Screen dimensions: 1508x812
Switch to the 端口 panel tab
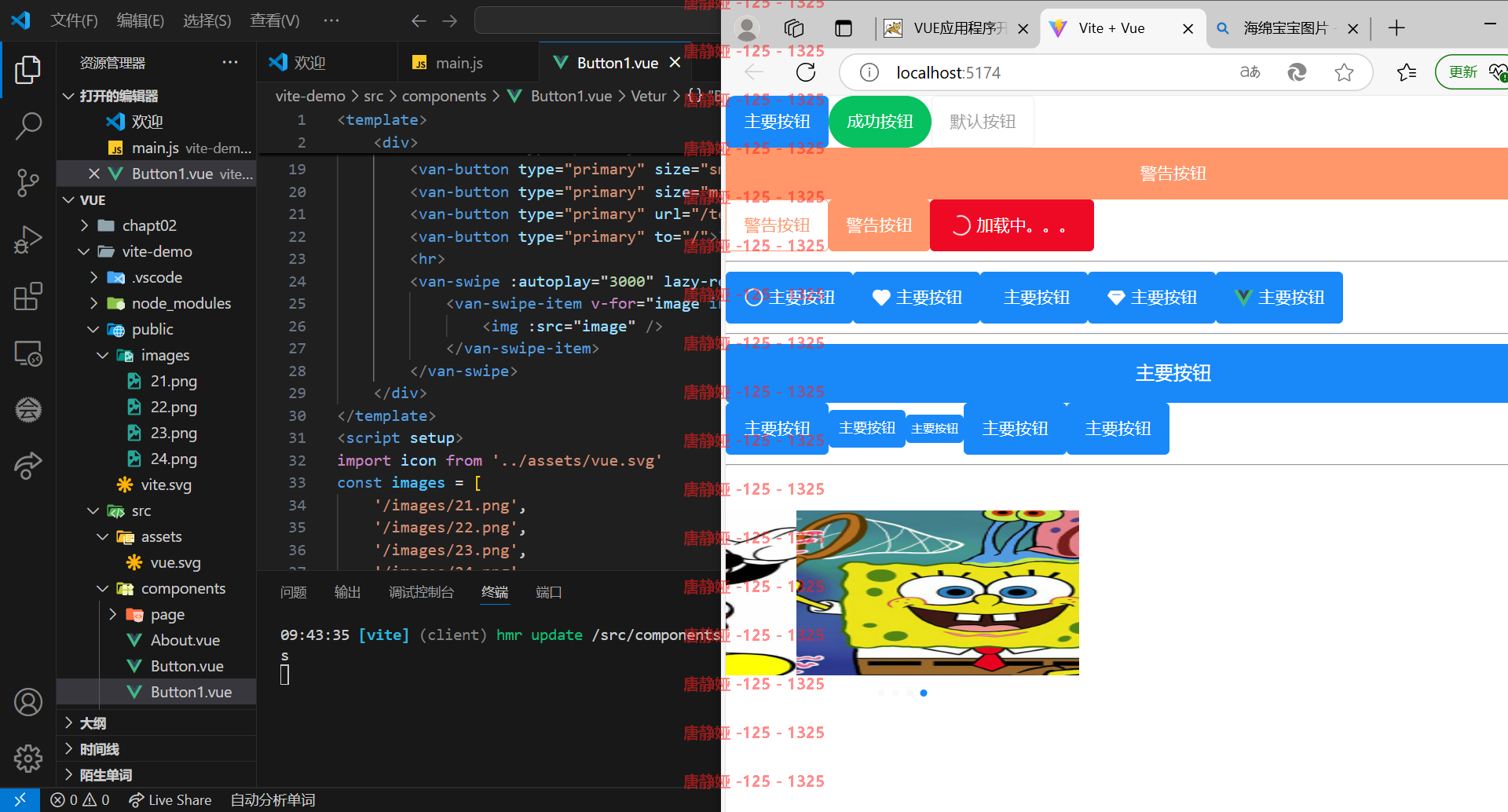click(x=548, y=592)
